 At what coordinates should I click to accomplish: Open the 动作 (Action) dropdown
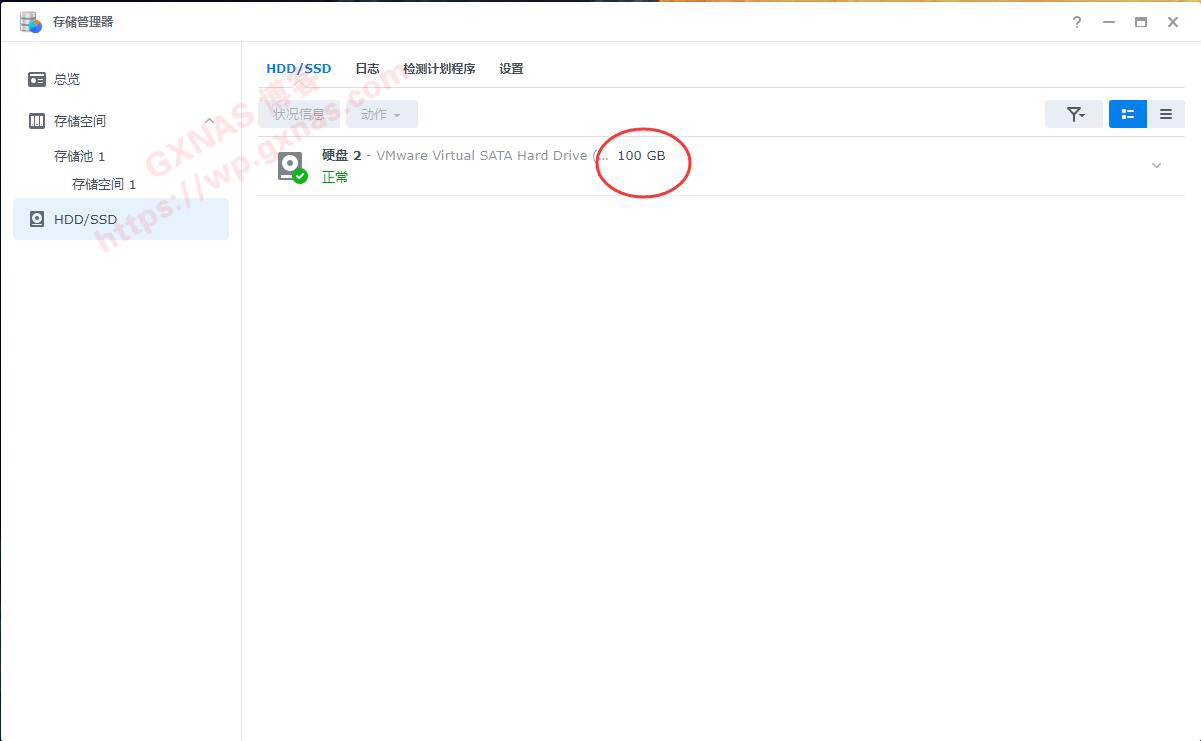pos(380,113)
